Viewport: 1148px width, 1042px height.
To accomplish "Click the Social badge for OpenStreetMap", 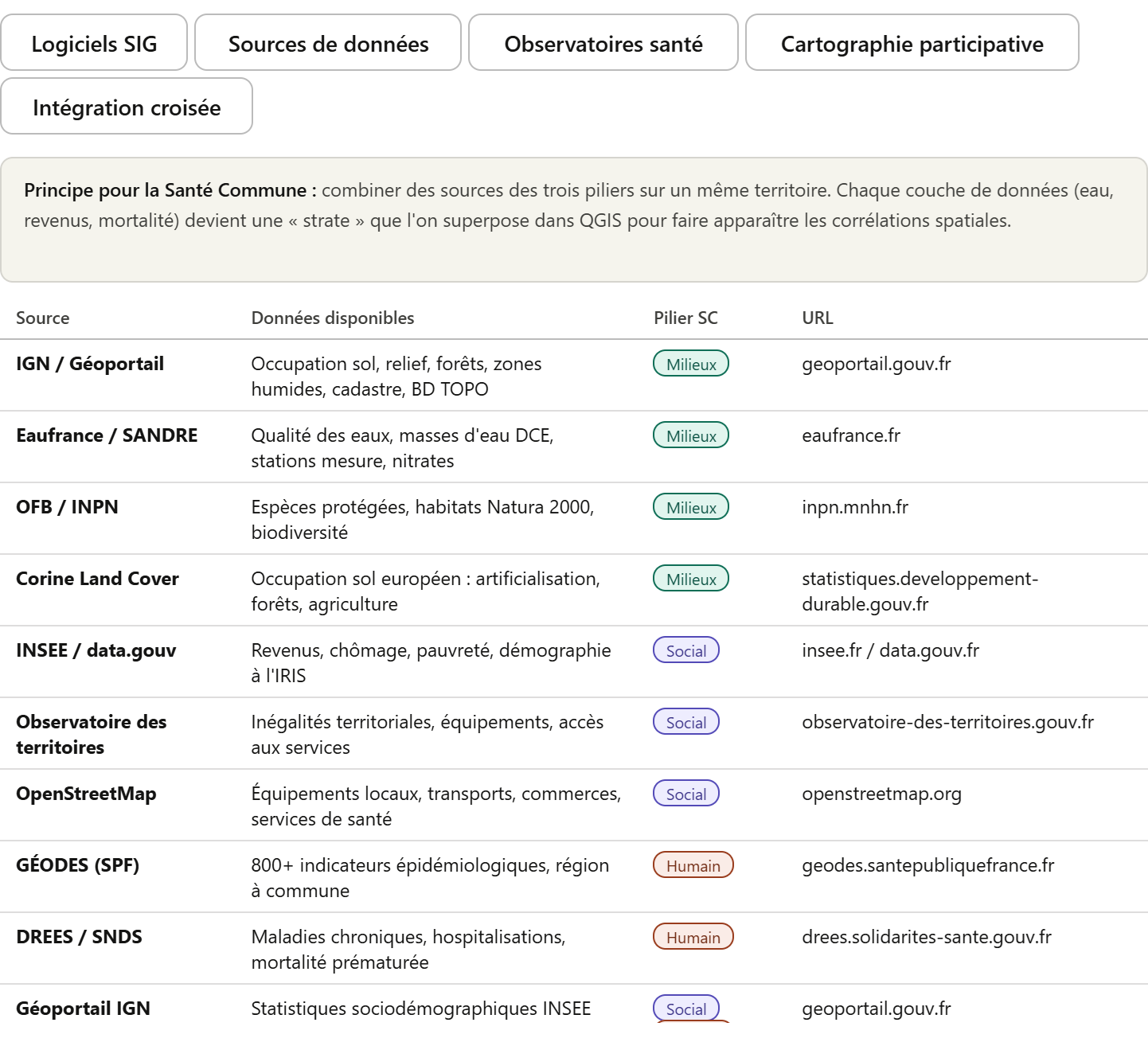I will [x=685, y=794].
